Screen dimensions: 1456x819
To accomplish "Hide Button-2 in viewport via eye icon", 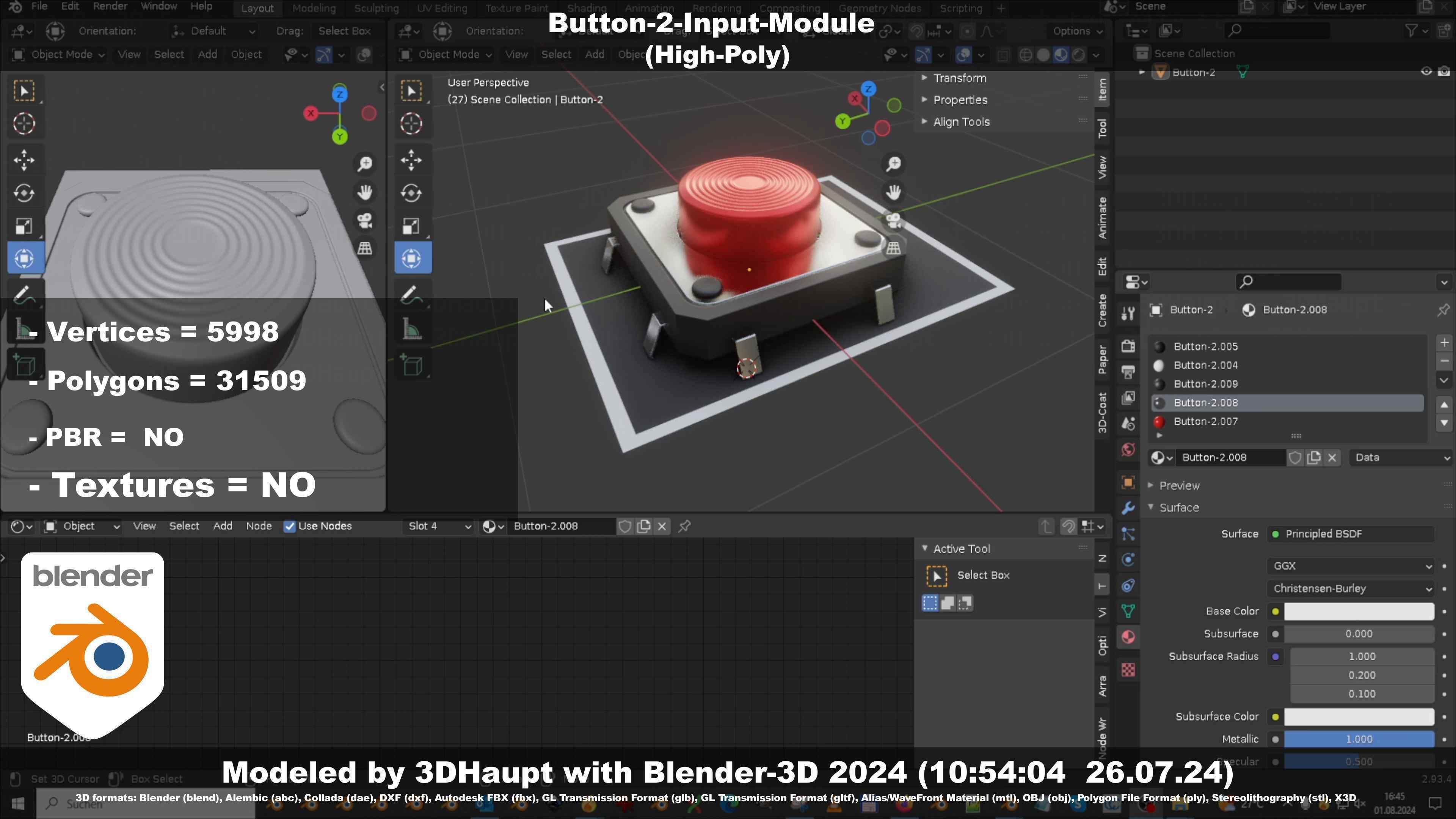I will point(1426,72).
